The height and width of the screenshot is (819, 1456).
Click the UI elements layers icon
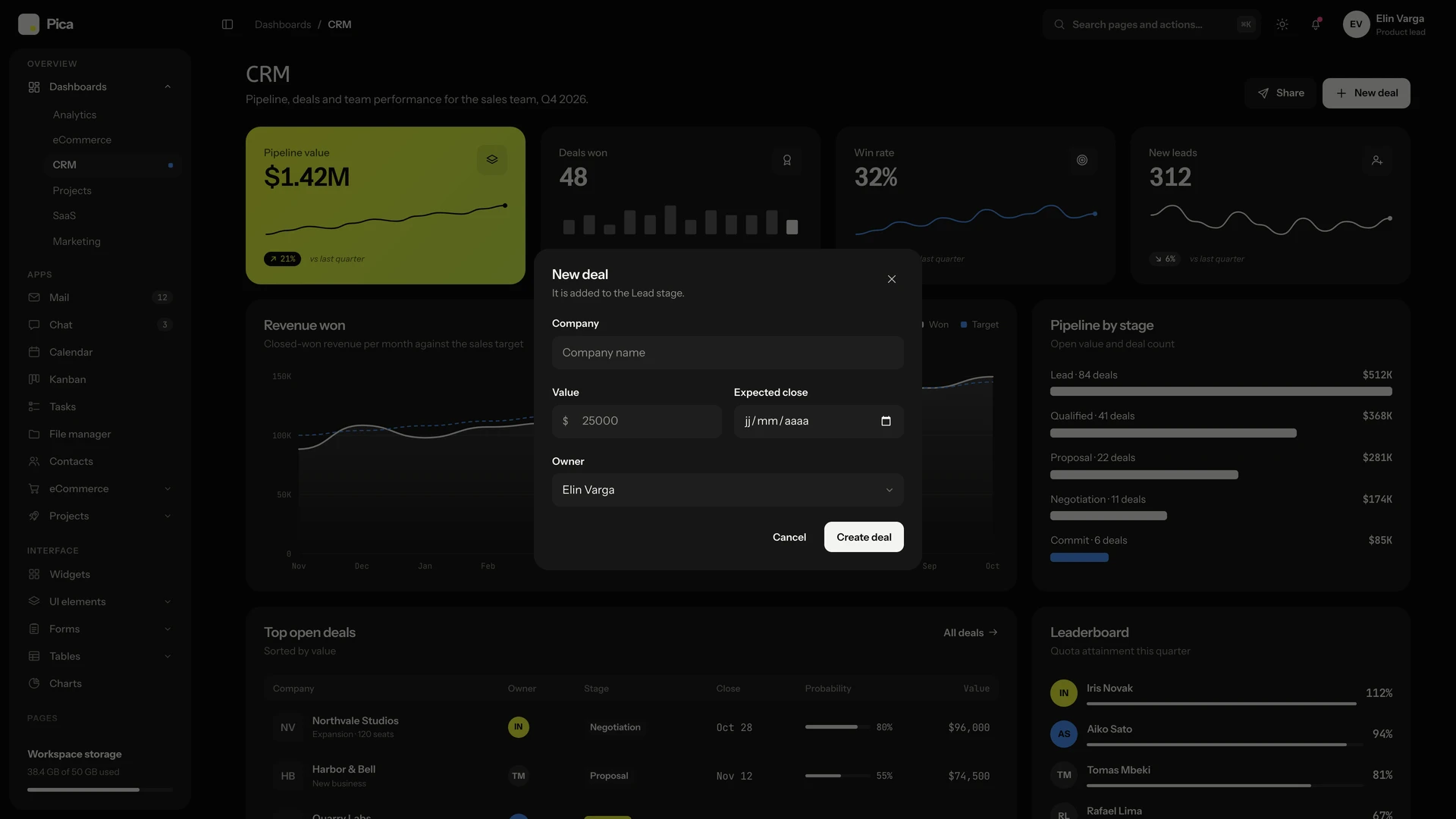click(34, 601)
